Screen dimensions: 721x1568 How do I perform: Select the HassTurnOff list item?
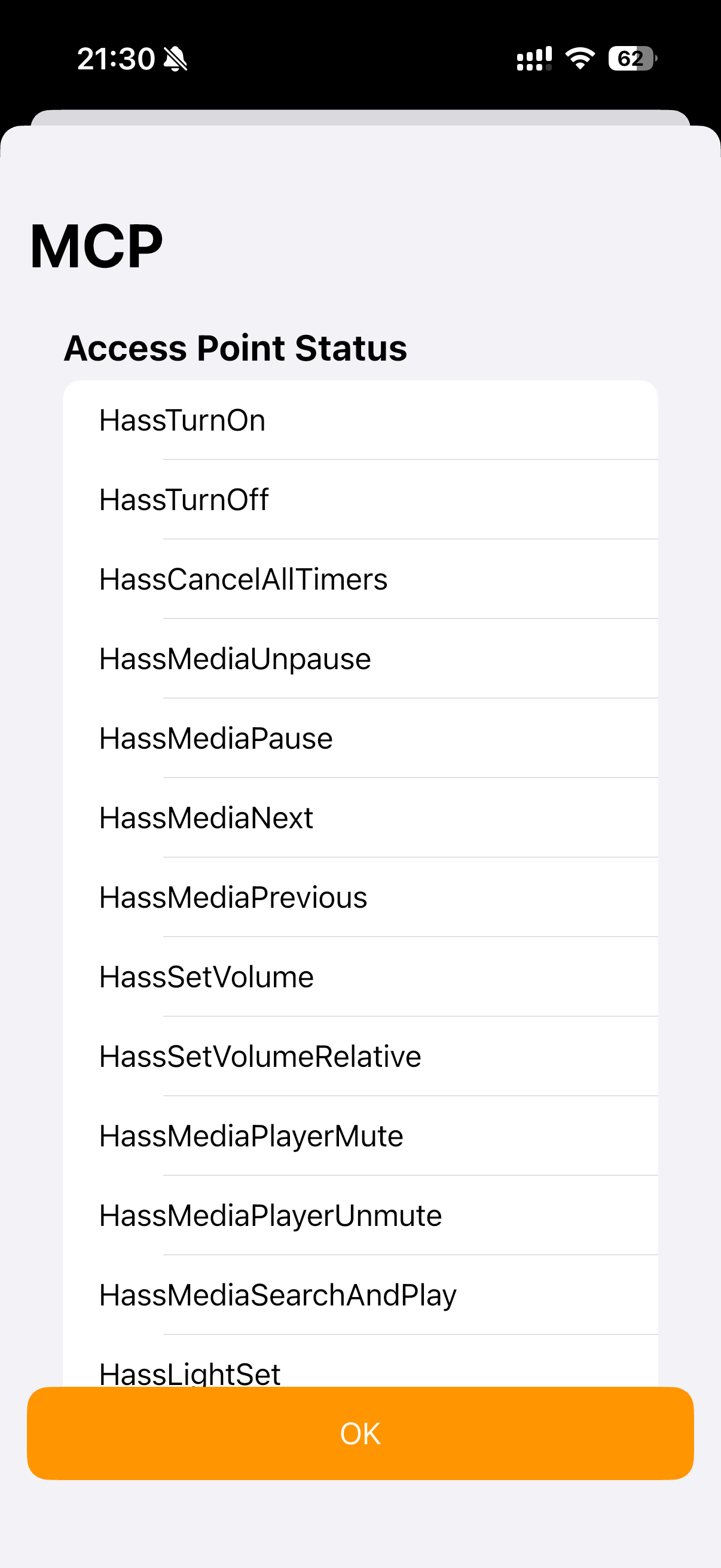pyautogui.click(x=360, y=500)
